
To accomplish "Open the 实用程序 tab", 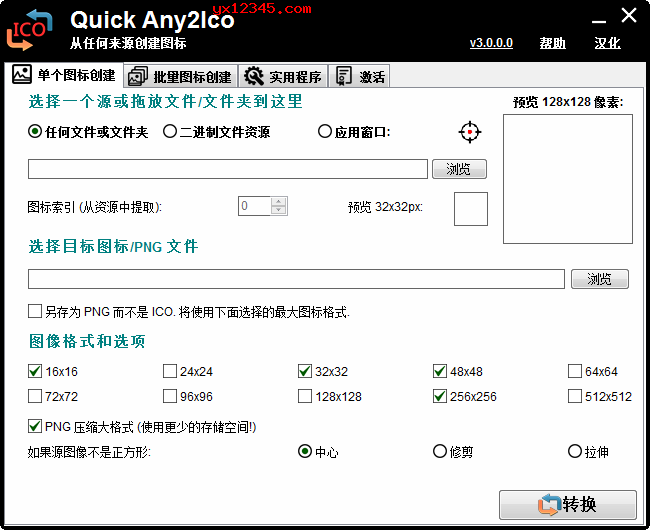I will (283, 77).
